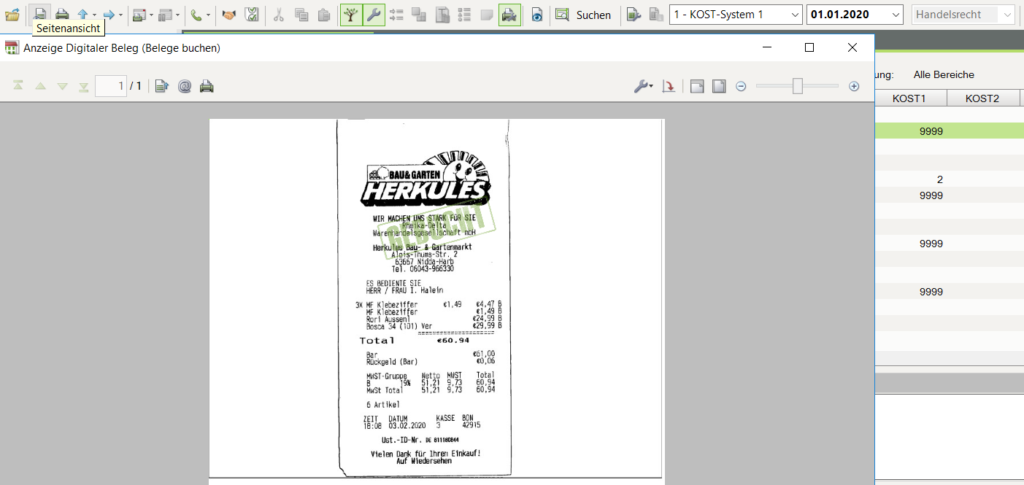The width and height of the screenshot is (1024, 485).
Task: Zoom out with the minus magnifier button
Action: [741, 86]
